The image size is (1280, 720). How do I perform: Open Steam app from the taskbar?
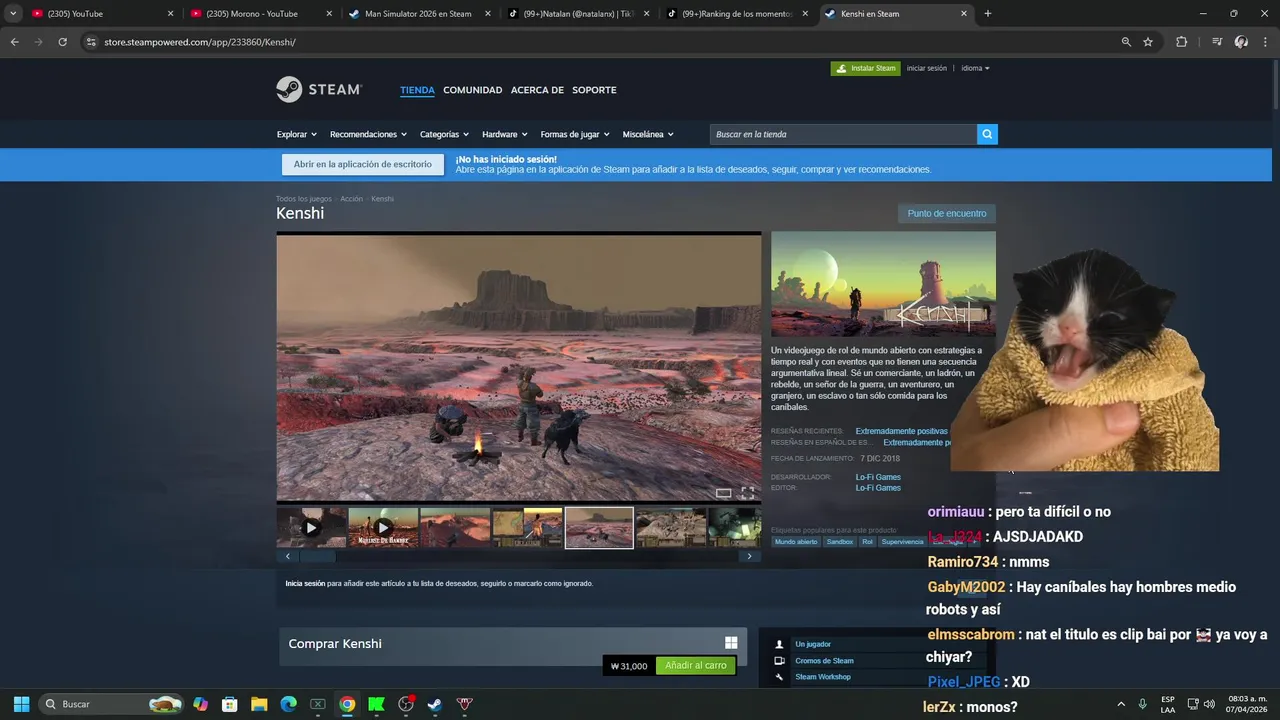click(435, 704)
